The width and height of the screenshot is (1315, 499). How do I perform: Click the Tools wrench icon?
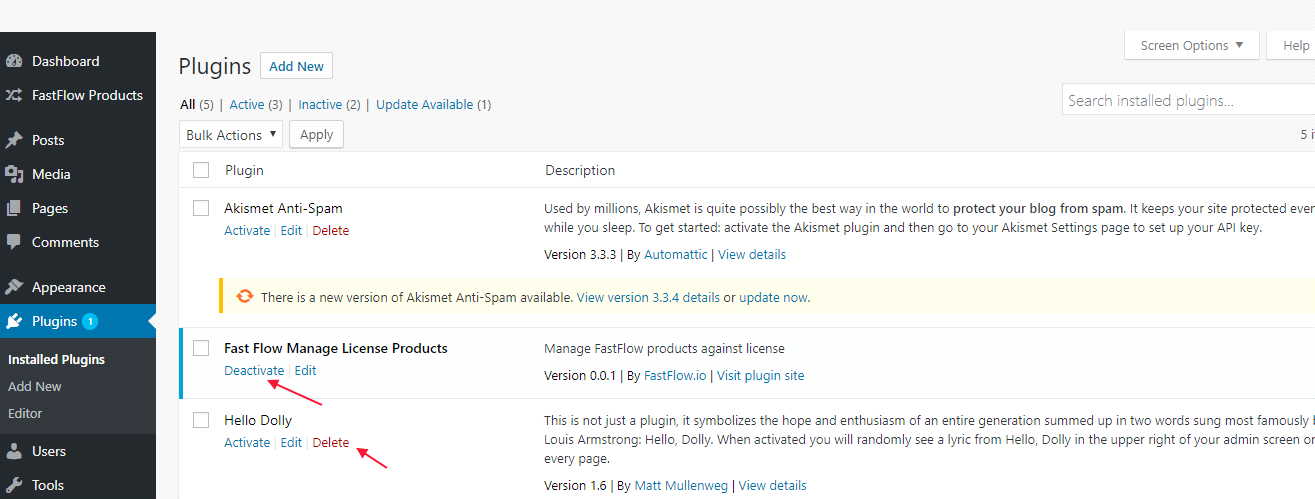point(14,485)
